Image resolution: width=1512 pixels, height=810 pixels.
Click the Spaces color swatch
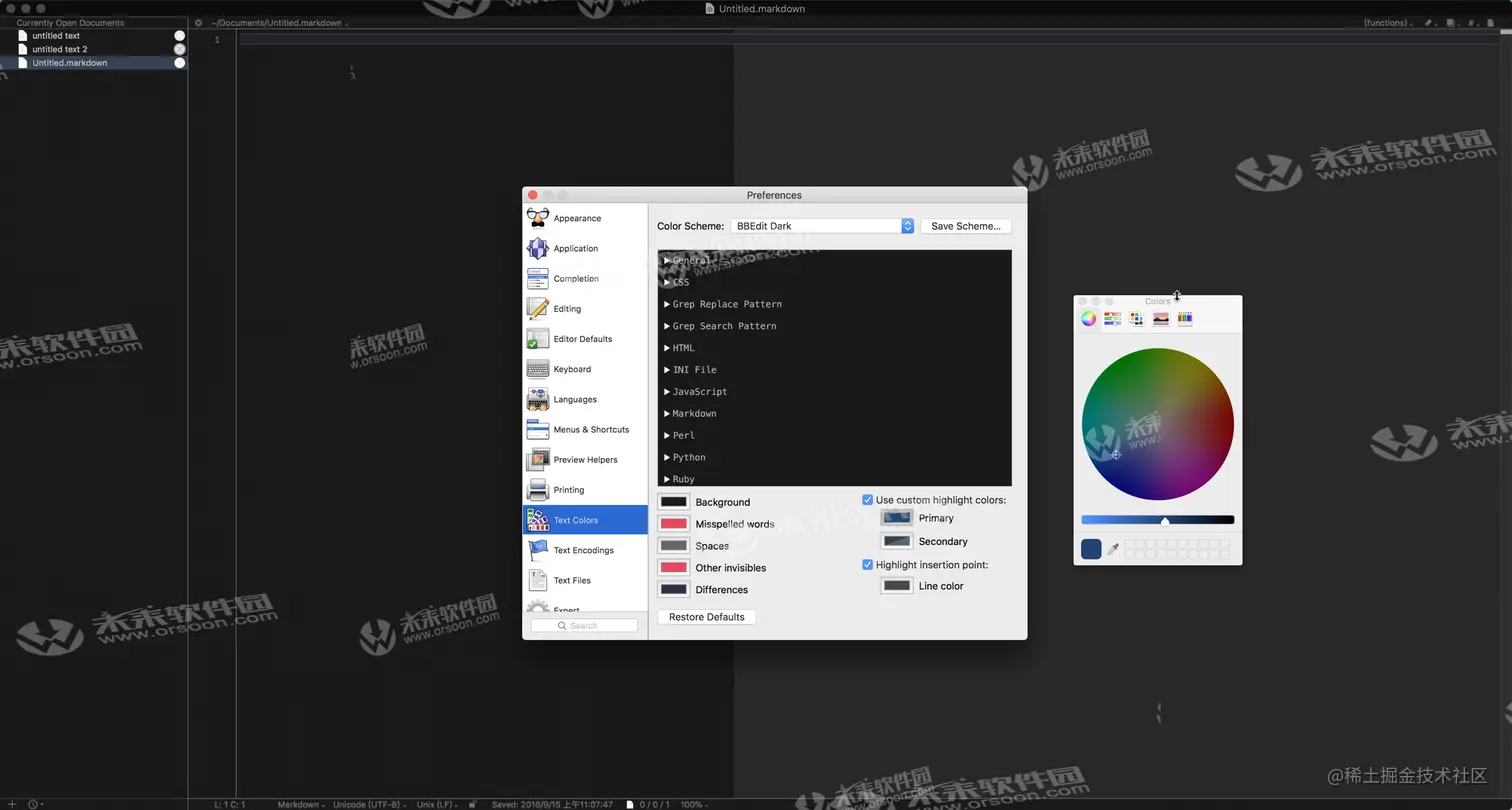click(x=674, y=546)
